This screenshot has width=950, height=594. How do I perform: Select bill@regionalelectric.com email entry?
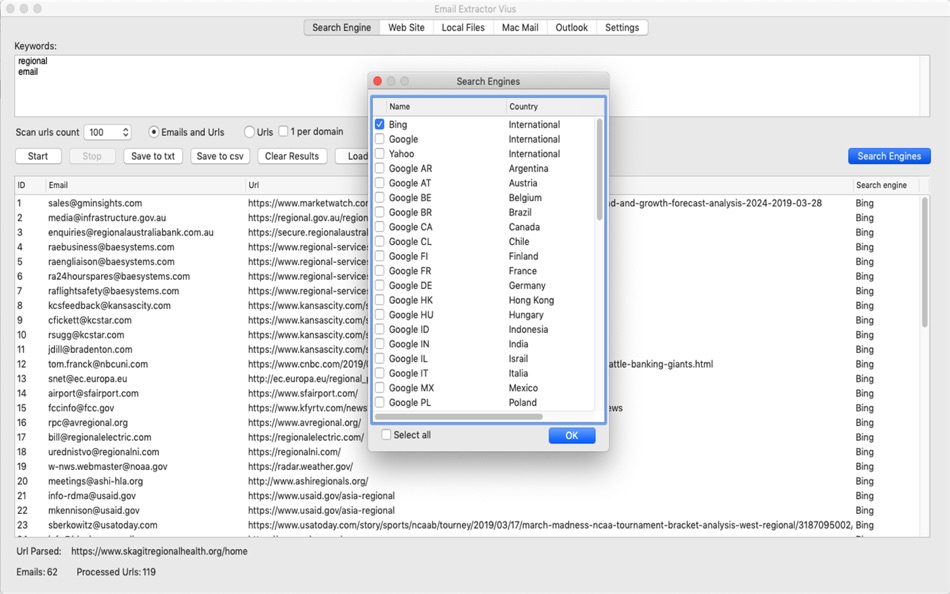(100, 437)
